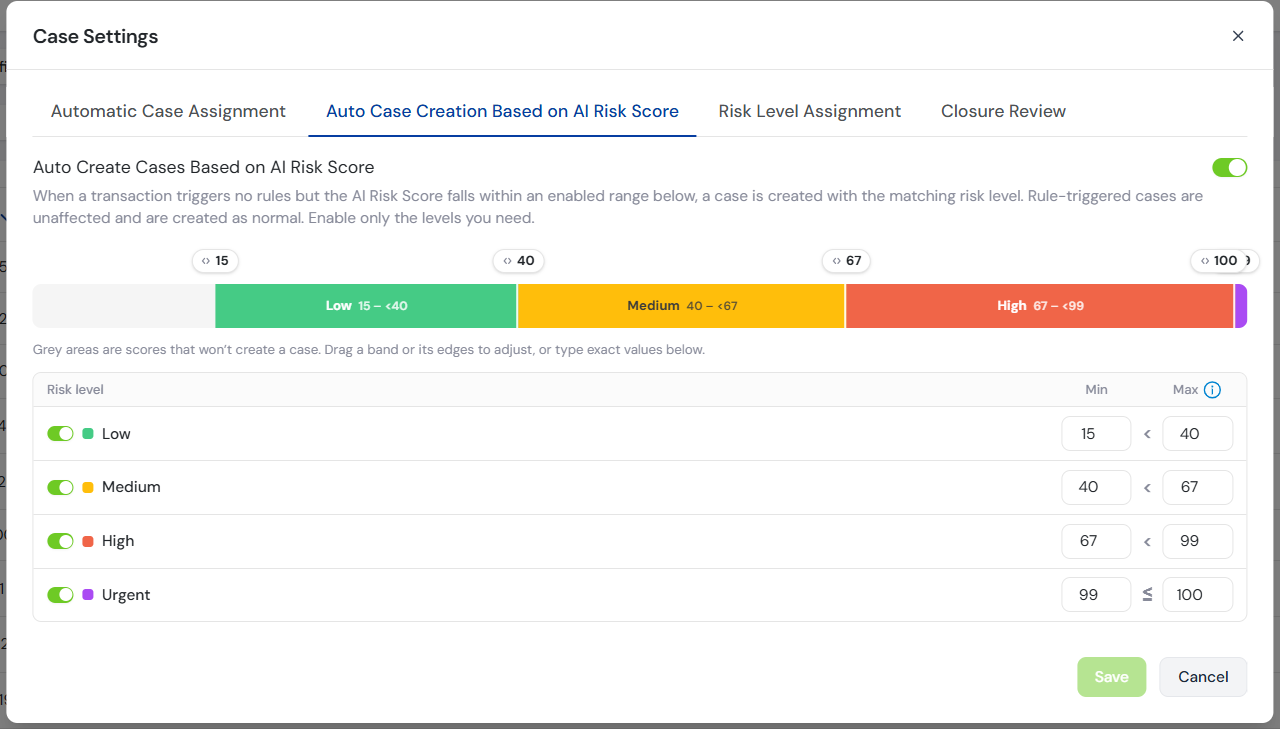1280x729 pixels.
Task: Click the Medium Max field showing 67
Action: (1197, 487)
